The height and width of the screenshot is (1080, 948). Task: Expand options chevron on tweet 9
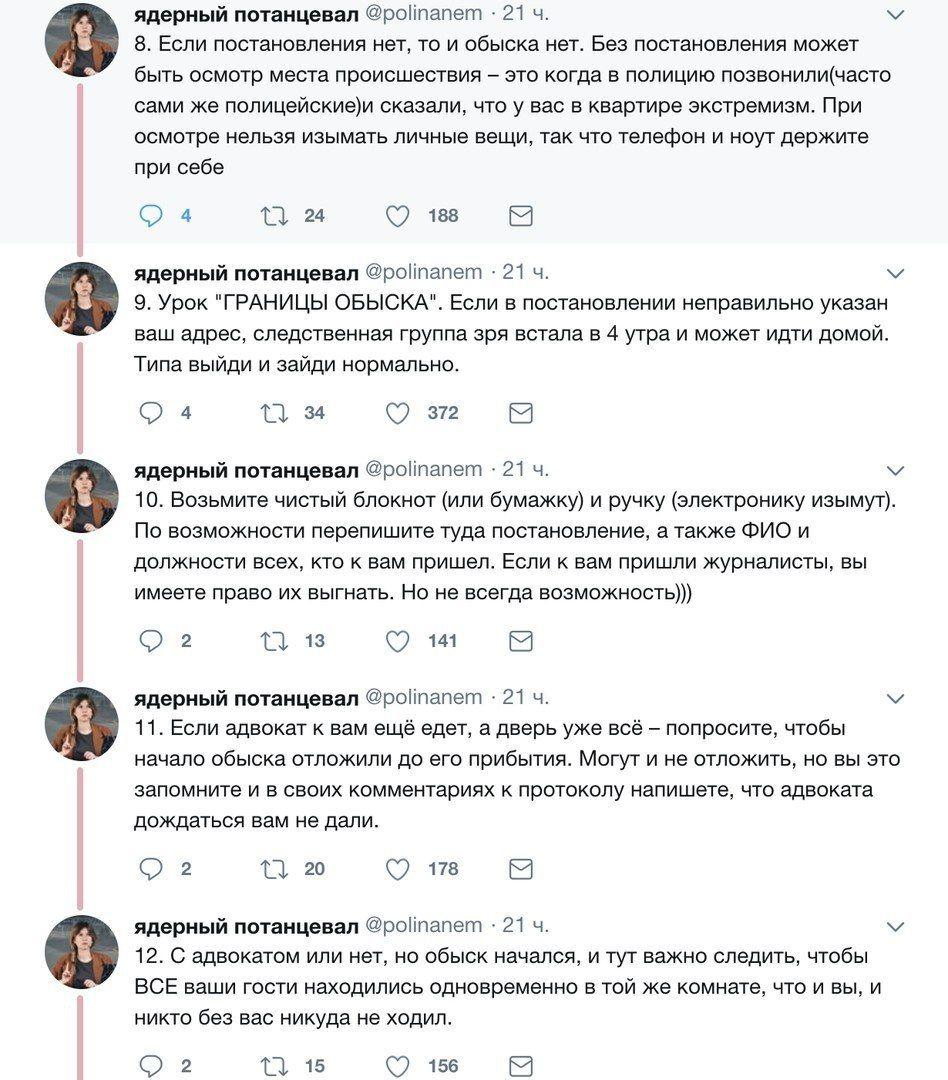pos(896,272)
